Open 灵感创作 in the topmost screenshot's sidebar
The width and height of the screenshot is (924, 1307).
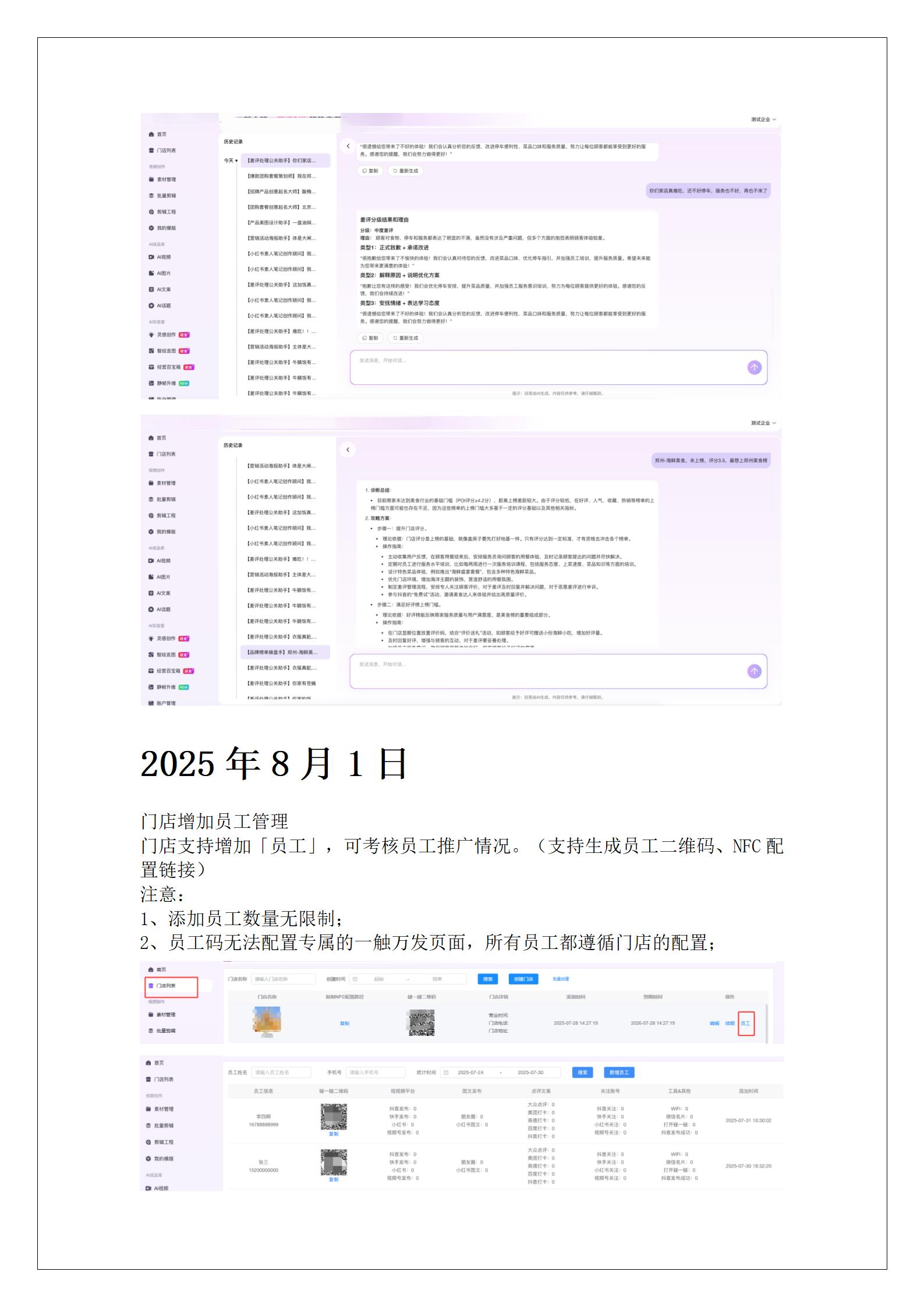click(x=166, y=335)
